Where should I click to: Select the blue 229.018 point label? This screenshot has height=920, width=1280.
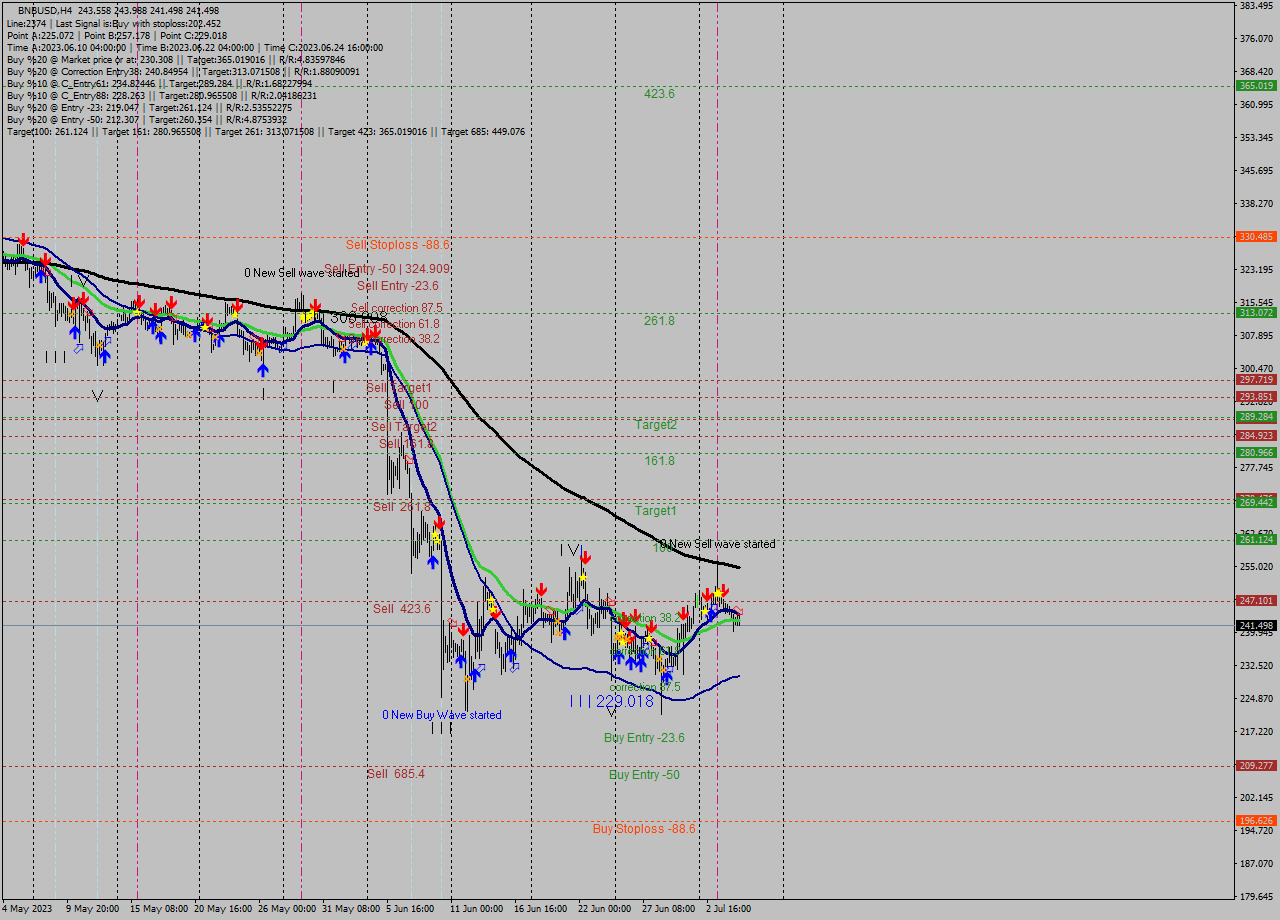point(625,702)
